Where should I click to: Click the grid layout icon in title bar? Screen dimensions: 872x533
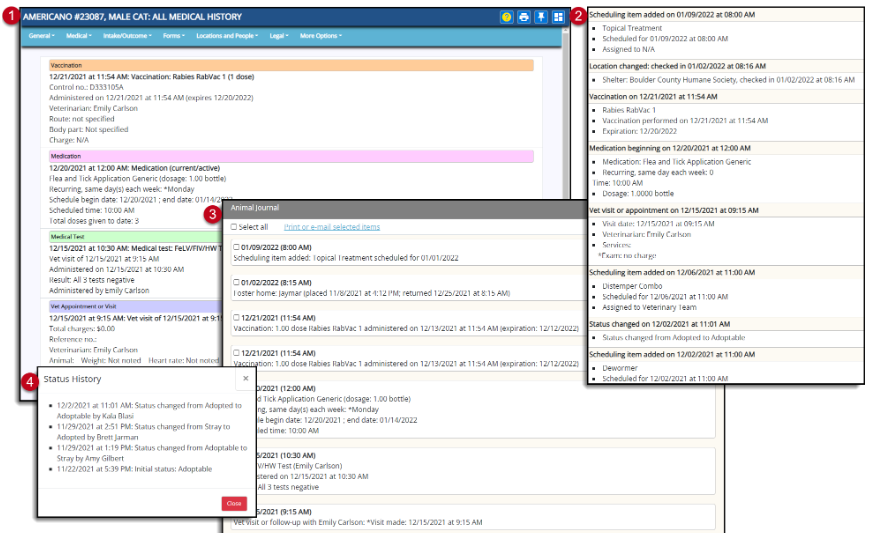point(558,18)
